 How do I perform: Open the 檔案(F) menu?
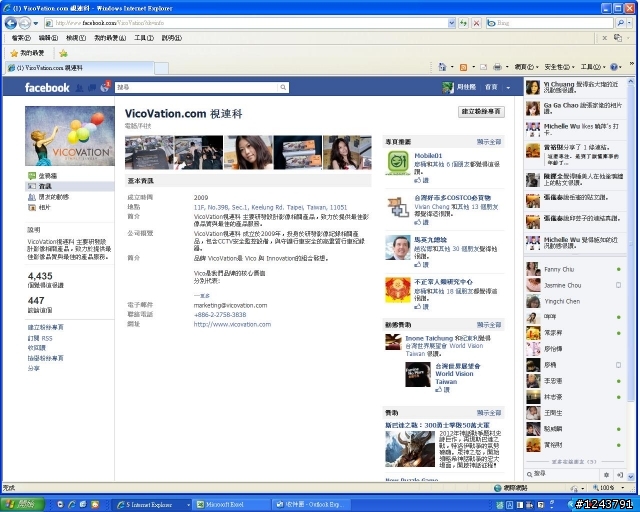21,38
